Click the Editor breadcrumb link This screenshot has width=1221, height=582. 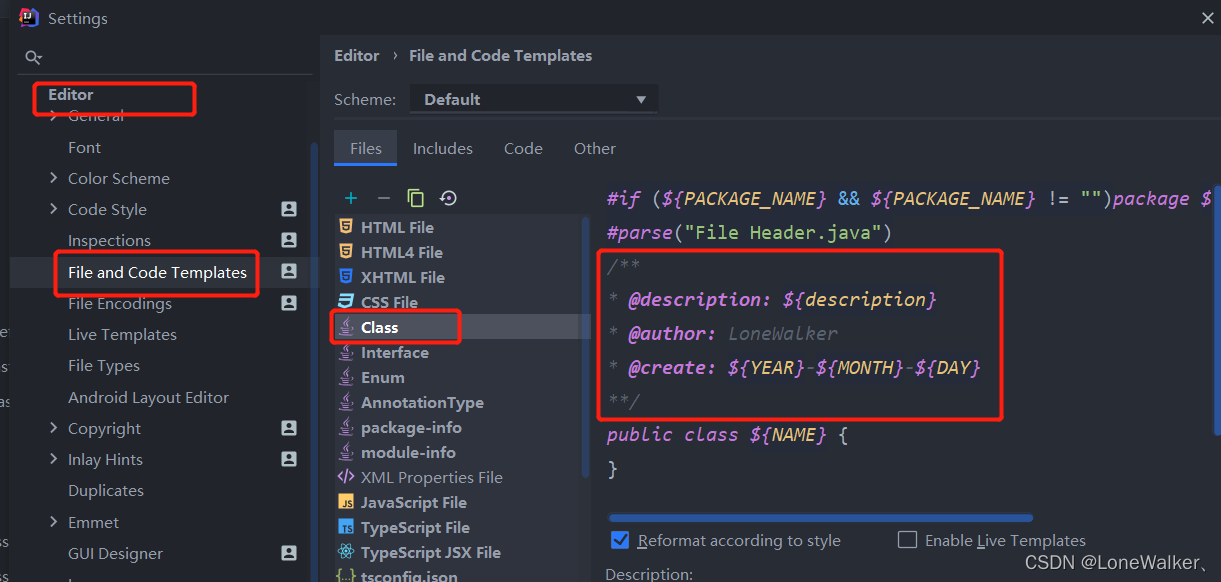point(356,55)
